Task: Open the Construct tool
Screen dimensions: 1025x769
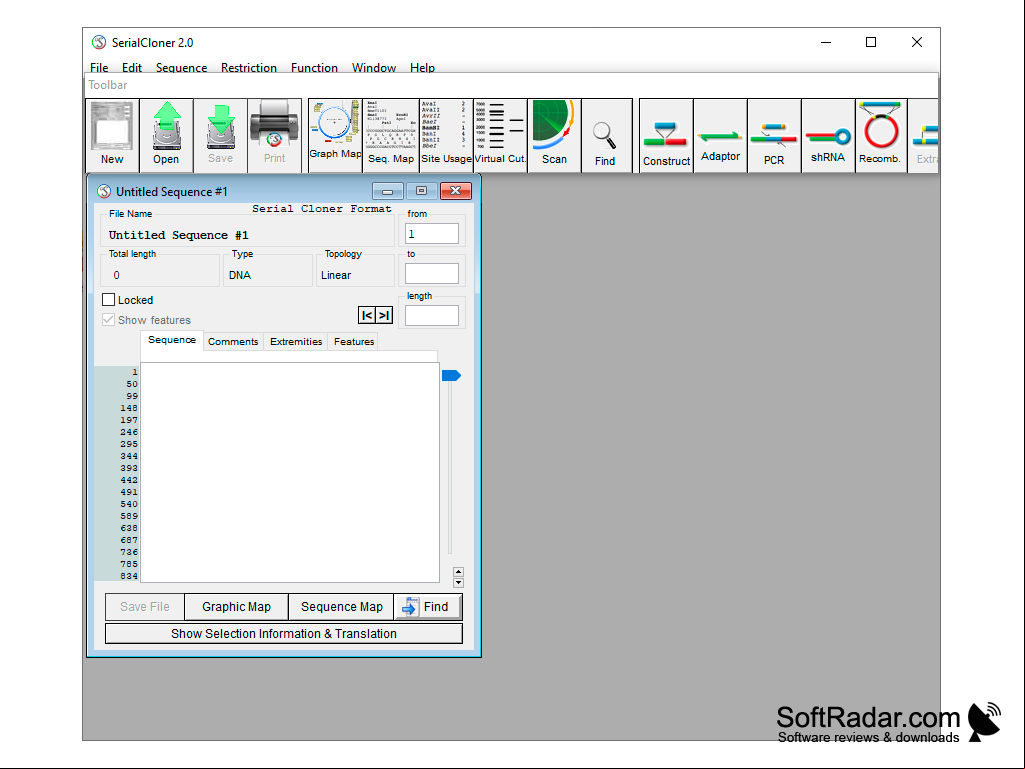Action: 666,135
